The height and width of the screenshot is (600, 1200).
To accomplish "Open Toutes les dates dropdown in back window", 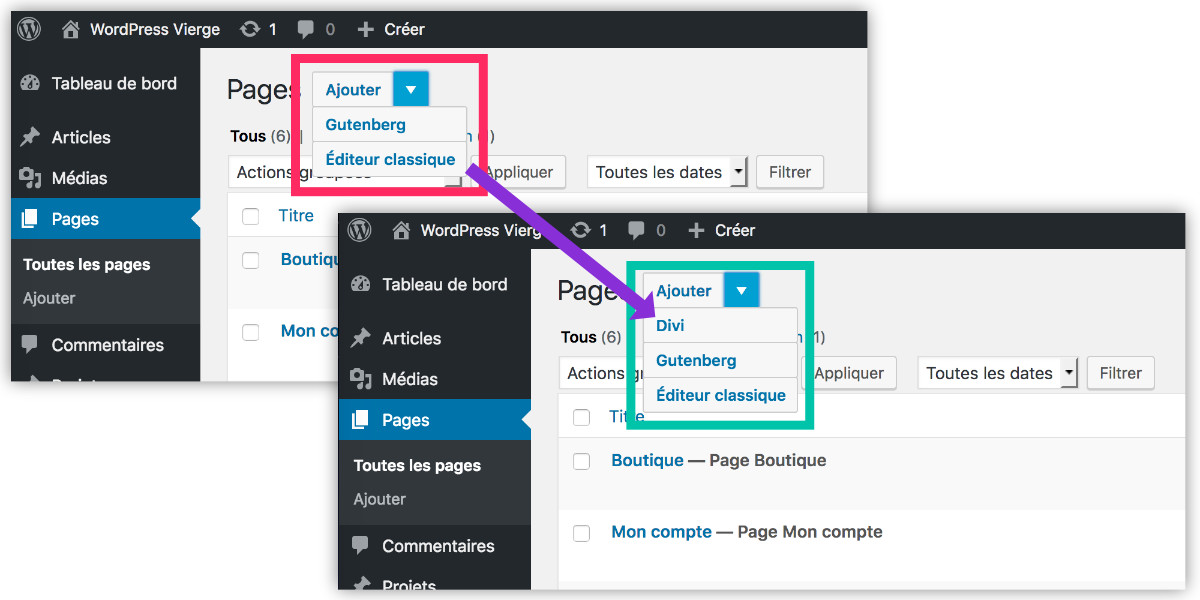I will coord(668,172).
